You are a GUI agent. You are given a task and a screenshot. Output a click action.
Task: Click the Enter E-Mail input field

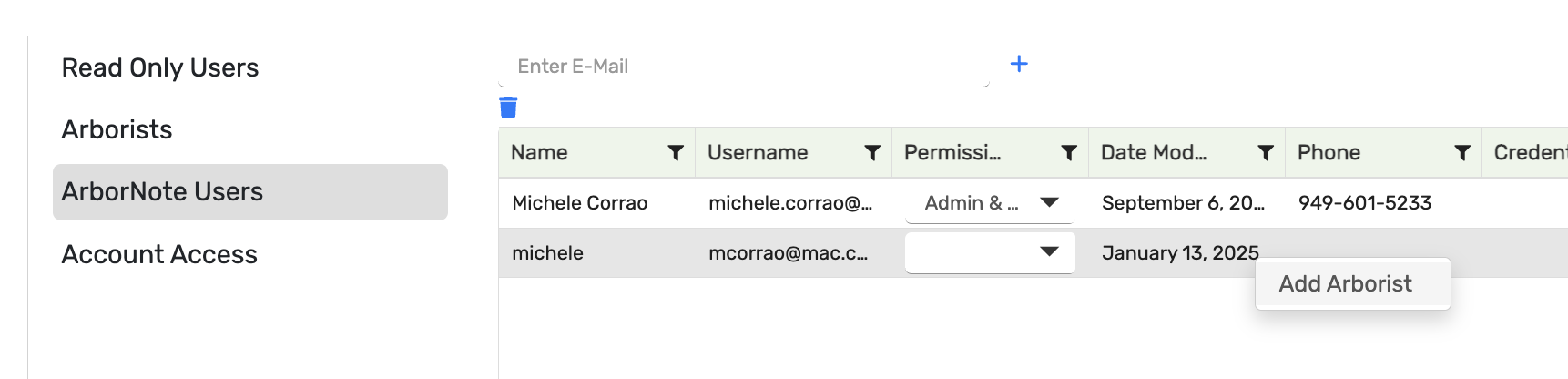(x=743, y=67)
